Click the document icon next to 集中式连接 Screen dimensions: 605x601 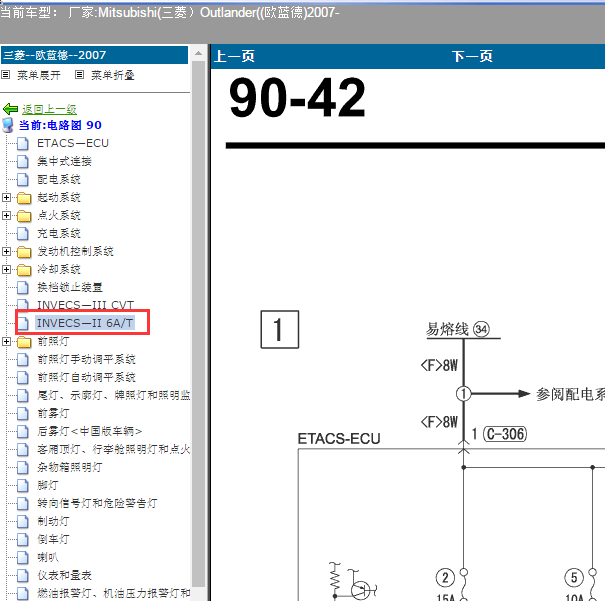click(x=23, y=161)
